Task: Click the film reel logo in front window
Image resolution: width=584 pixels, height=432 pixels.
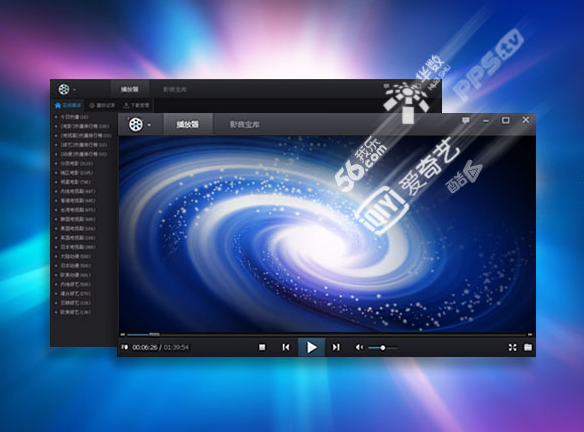Action: tap(136, 124)
